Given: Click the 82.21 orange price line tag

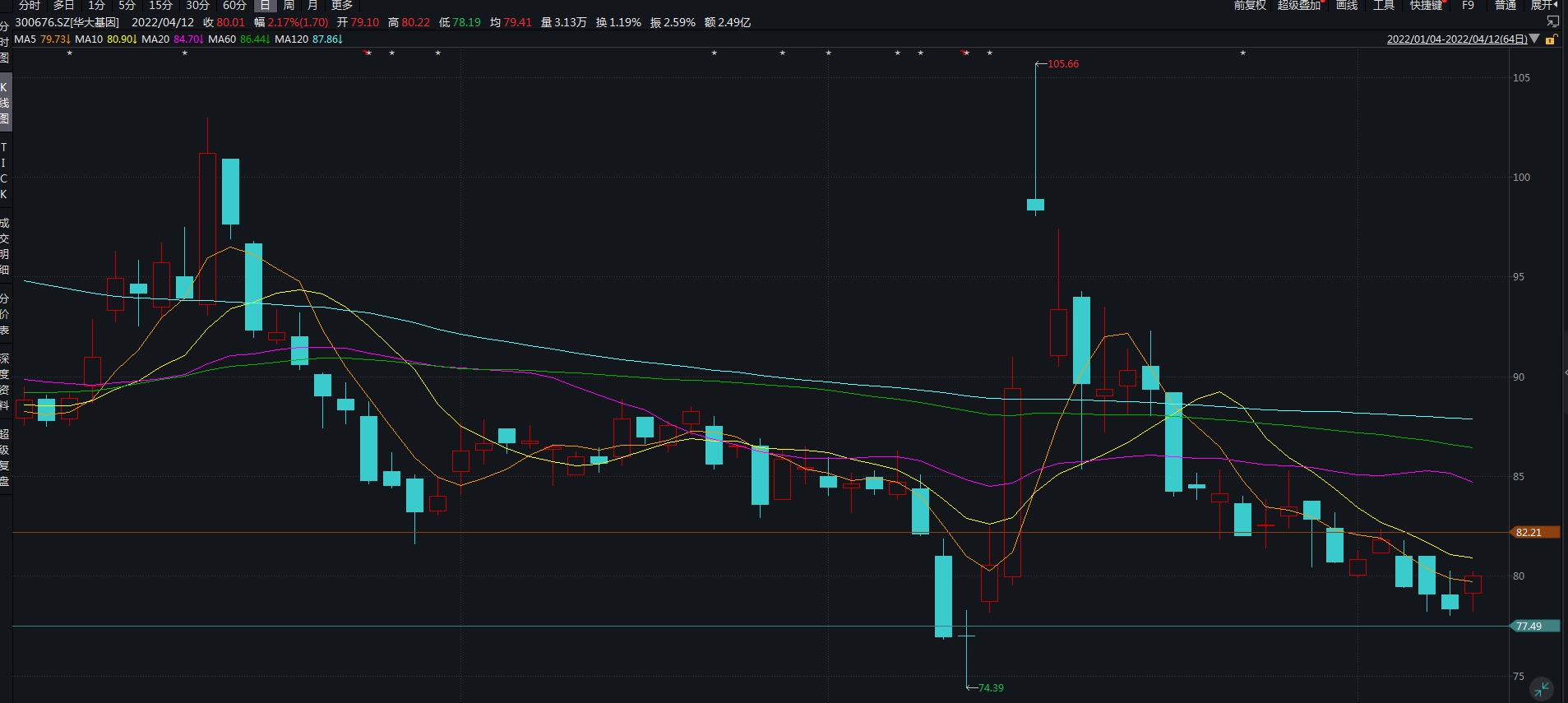Looking at the screenshot, I should (1534, 532).
